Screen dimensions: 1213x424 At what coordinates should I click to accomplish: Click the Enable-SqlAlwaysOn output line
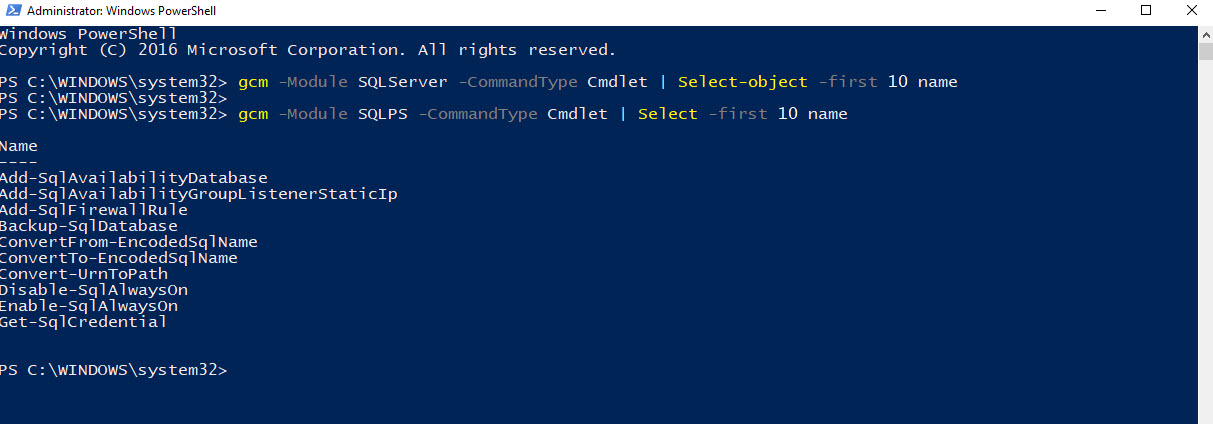88,306
